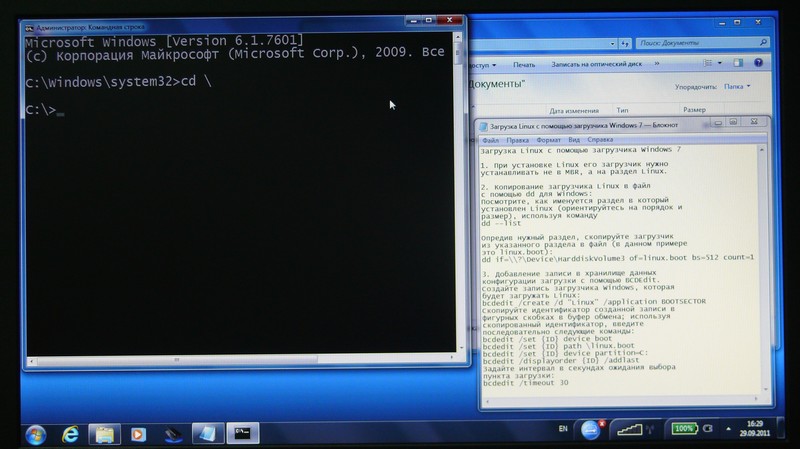This screenshot has width=800, height=449.
Task: Click 'bcdedit /set {ID} path \linux.boot' line
Action: pos(559,346)
